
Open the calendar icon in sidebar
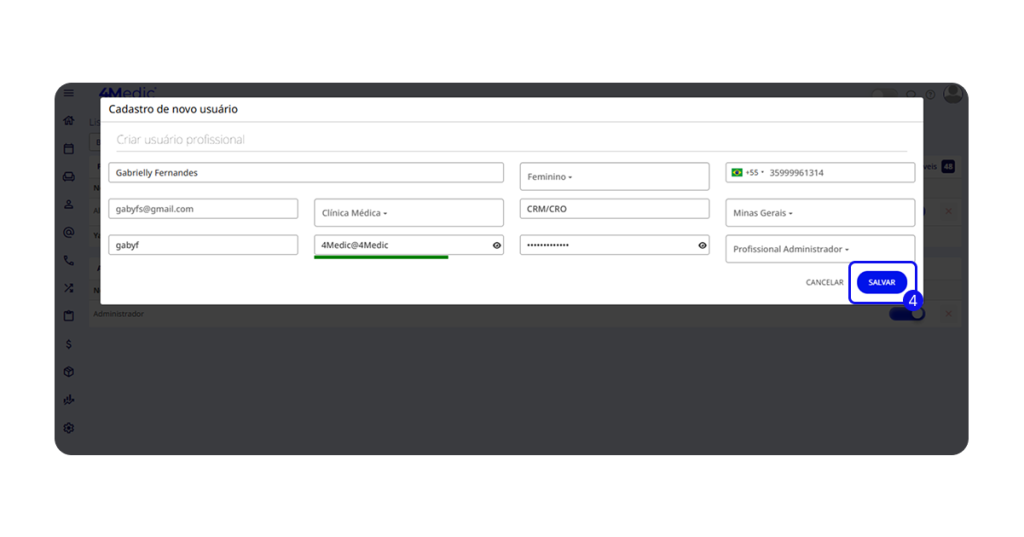click(x=68, y=149)
